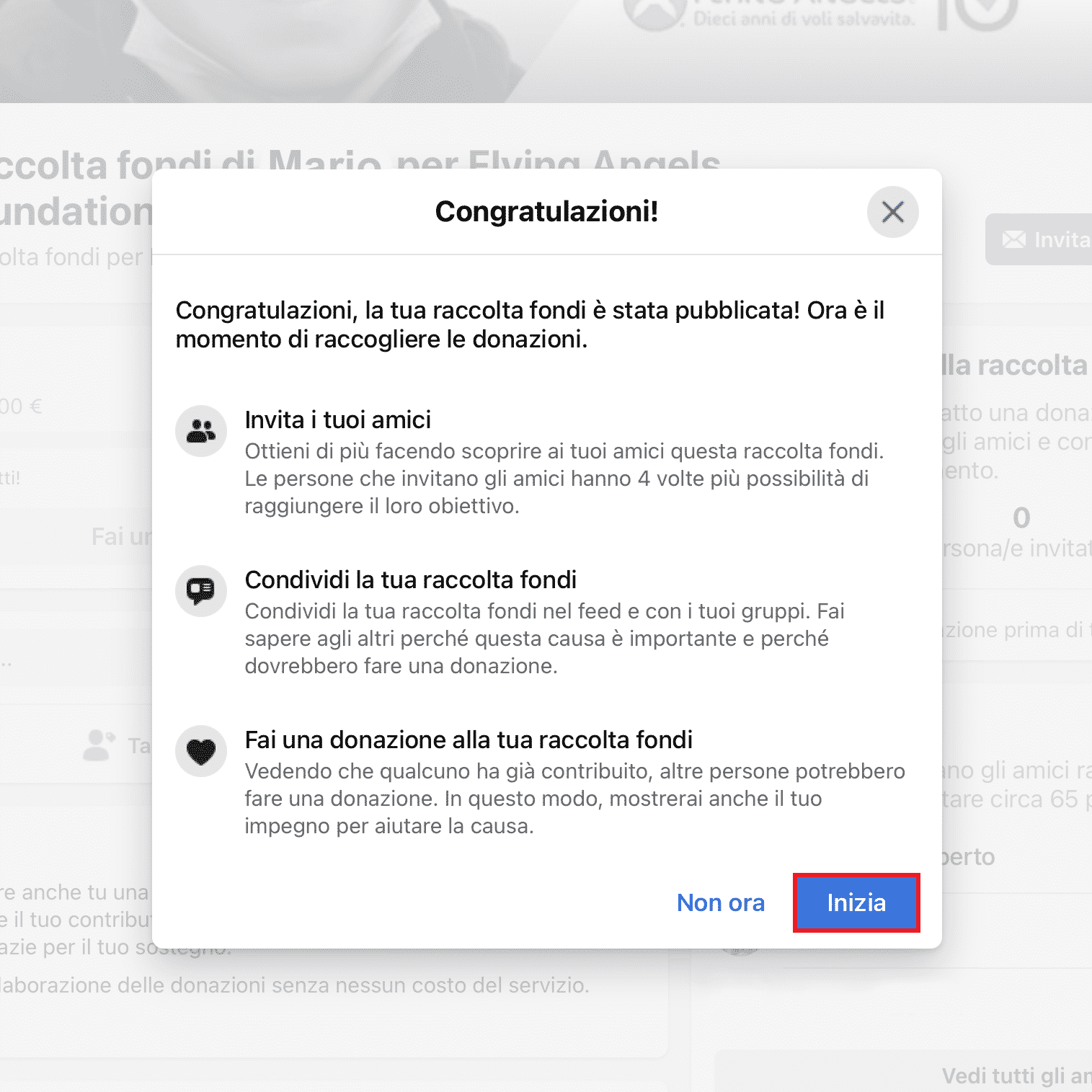Select the "Invita i tuoi amici" heading
Image resolution: width=1092 pixels, height=1092 pixels.
(x=337, y=420)
